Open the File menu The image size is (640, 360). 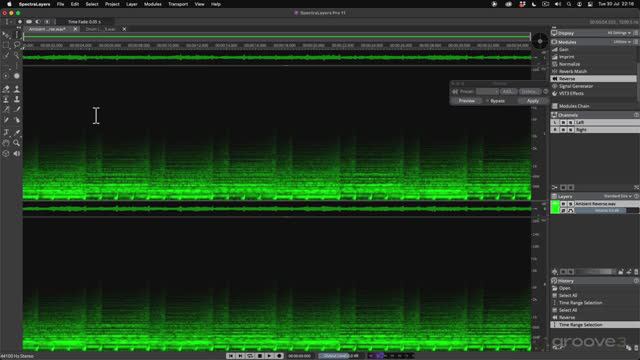click(60, 4)
